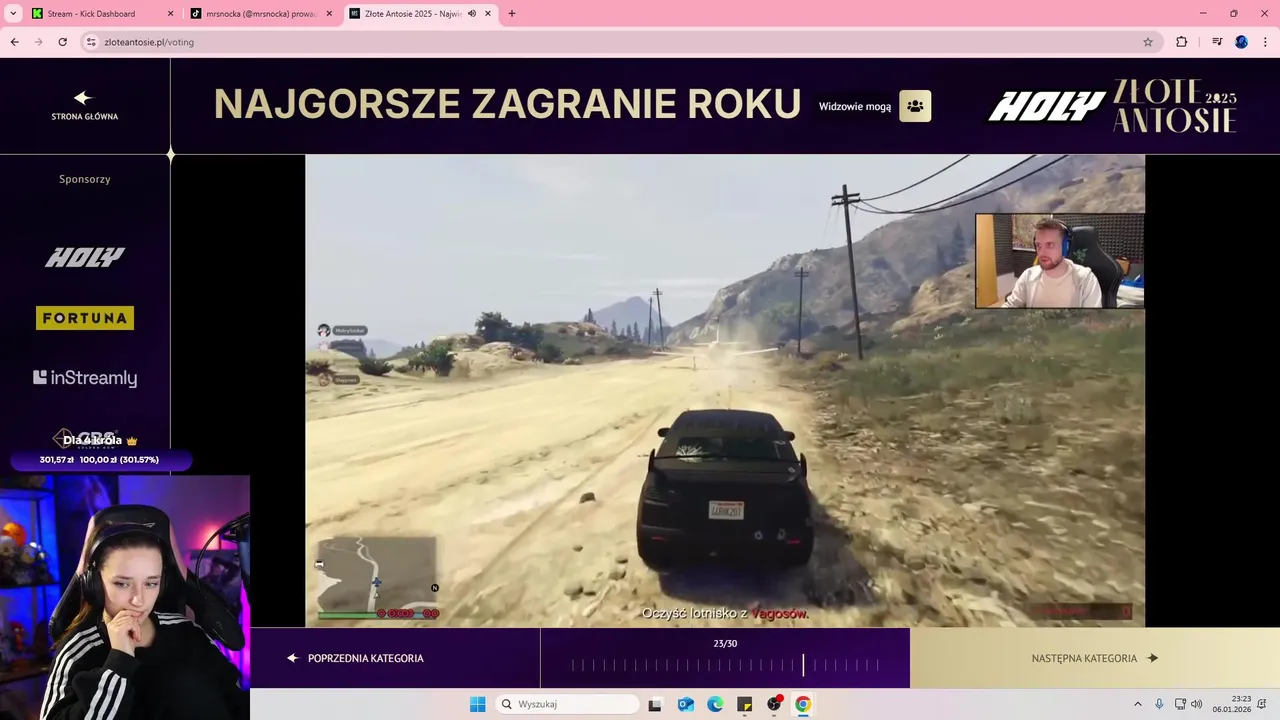Go back with the browser back arrow
Viewport: 1280px width, 720px height.
click(14, 42)
